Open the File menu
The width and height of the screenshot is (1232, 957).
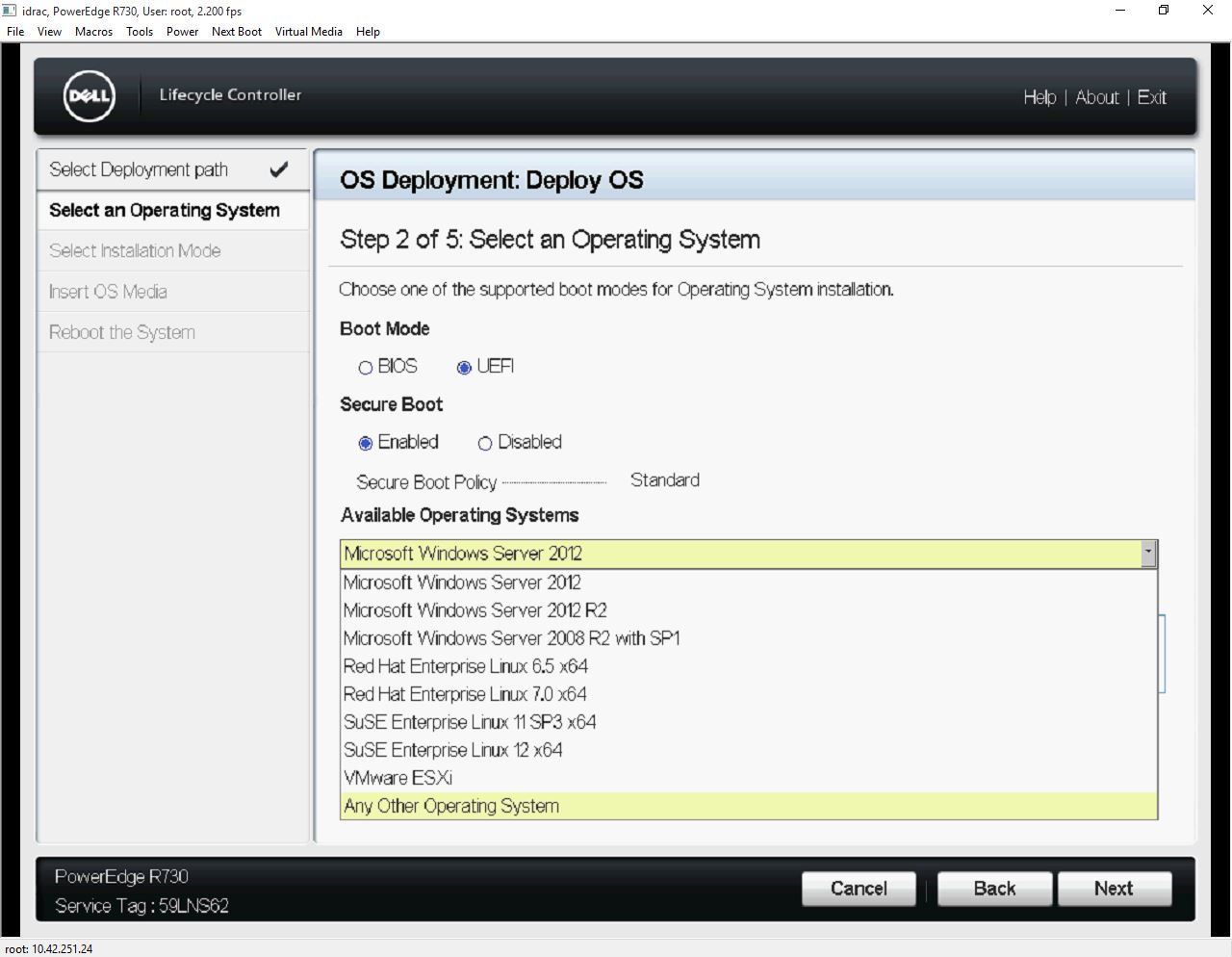(15, 31)
